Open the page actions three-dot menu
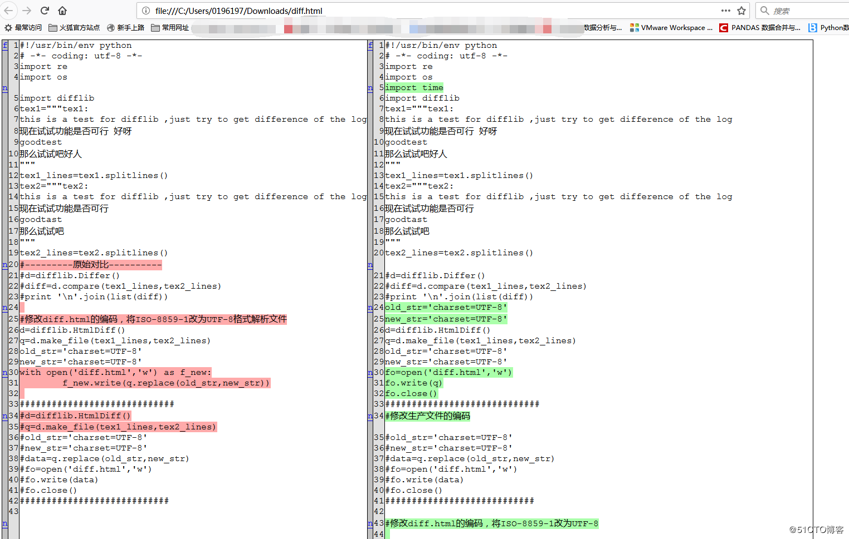Image resolution: width=849 pixels, height=539 pixels. [x=725, y=10]
